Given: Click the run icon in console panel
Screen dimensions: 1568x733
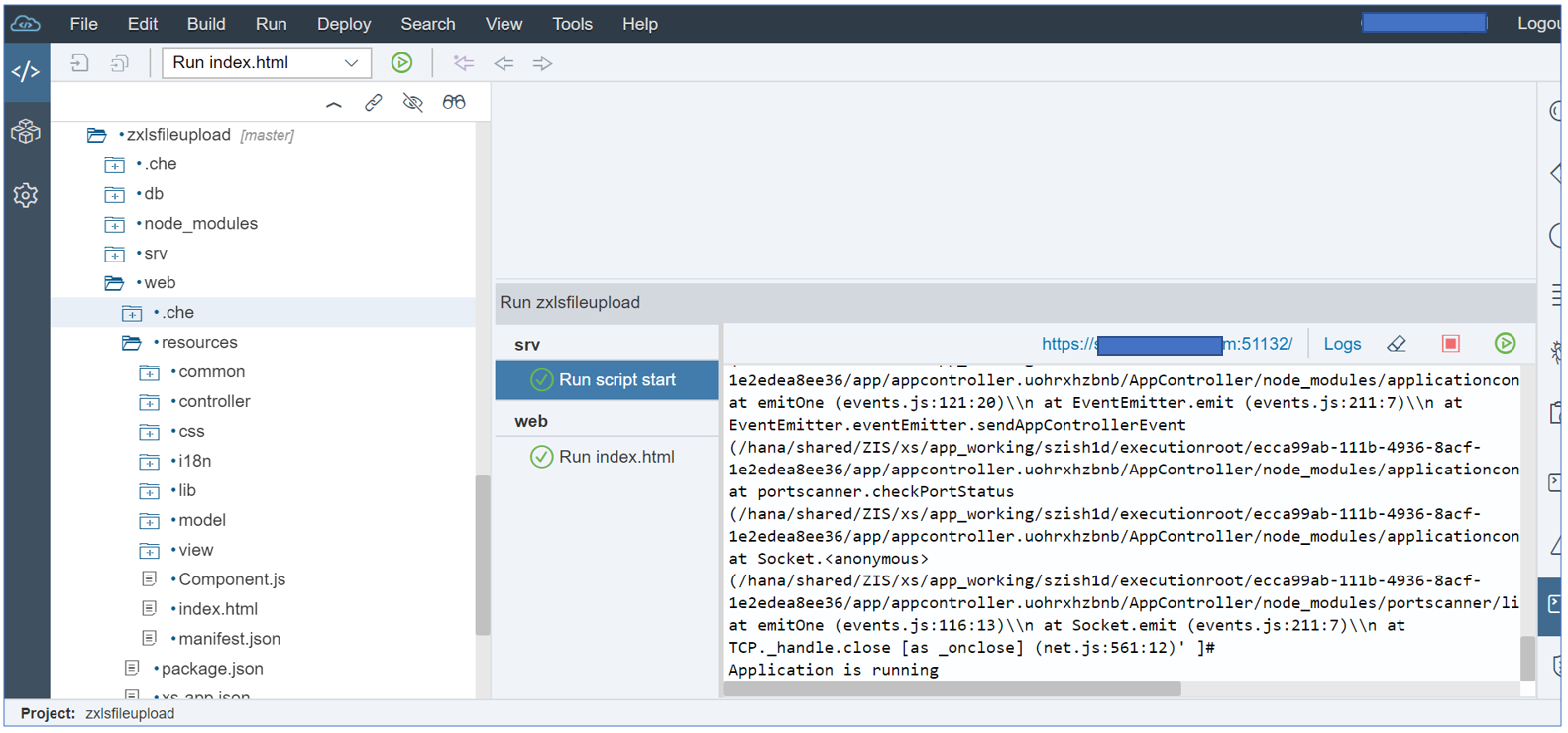Looking at the screenshot, I should (x=1505, y=344).
